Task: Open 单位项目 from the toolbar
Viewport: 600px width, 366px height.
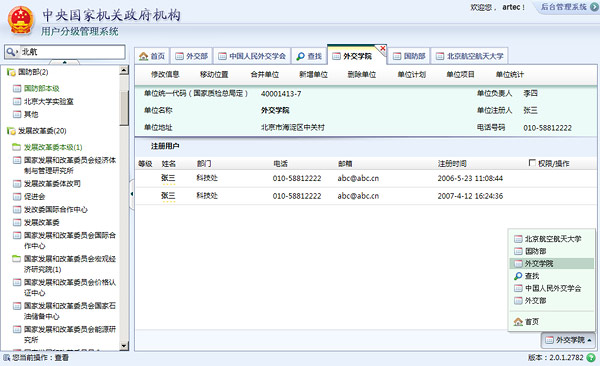Action: (x=460, y=74)
